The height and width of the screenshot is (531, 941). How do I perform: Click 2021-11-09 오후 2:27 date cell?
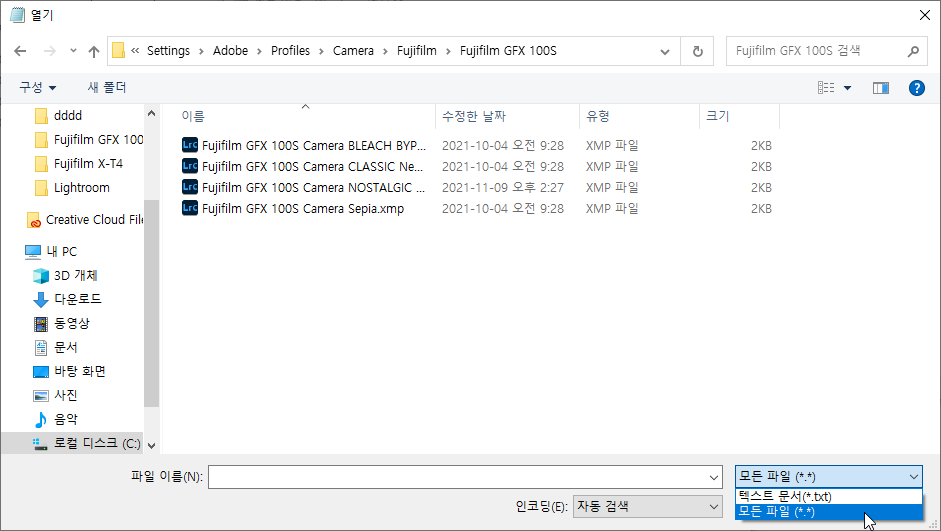[x=503, y=187]
